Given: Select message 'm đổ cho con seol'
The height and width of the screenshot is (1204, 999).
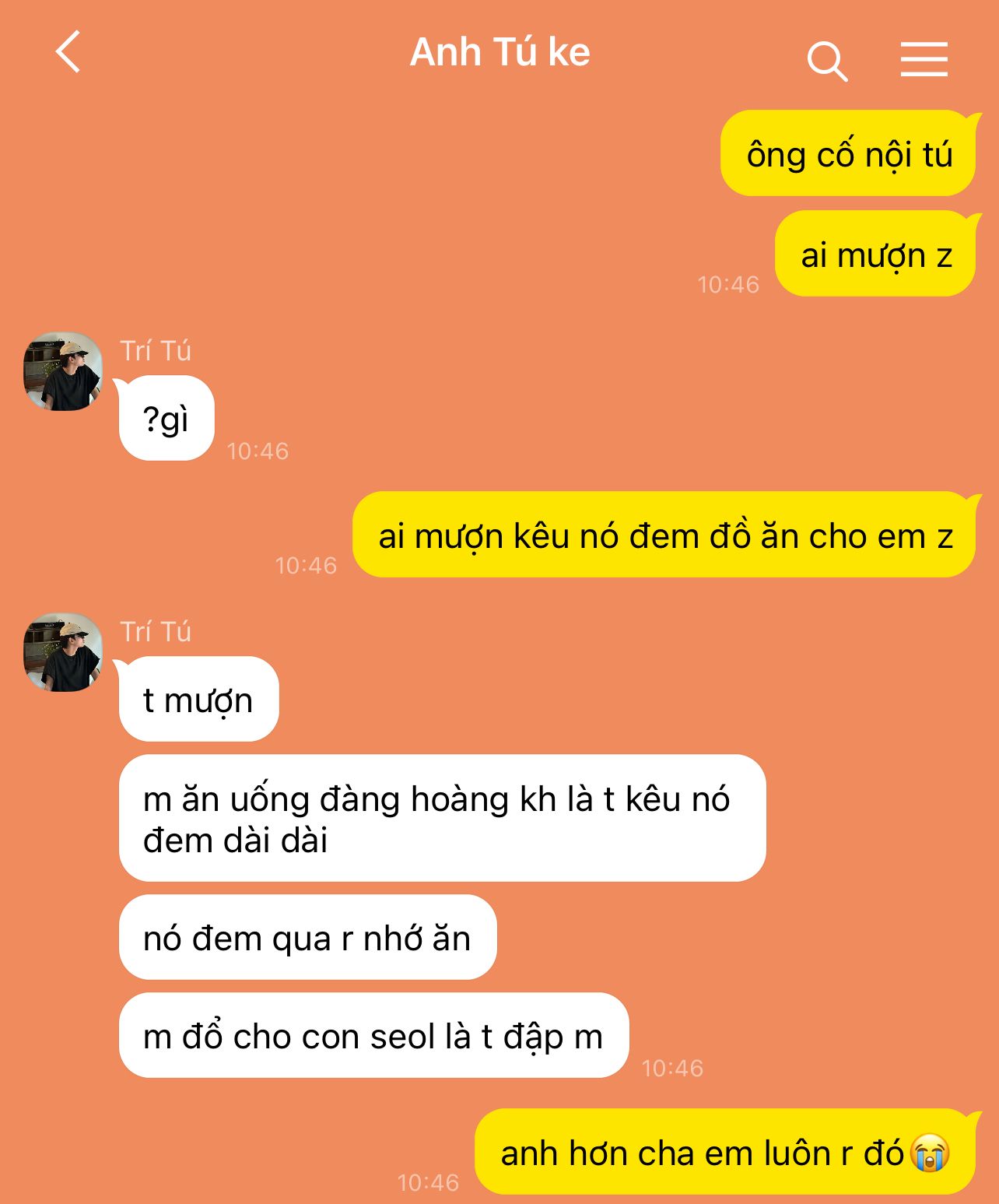Looking at the screenshot, I should click(x=373, y=1035).
